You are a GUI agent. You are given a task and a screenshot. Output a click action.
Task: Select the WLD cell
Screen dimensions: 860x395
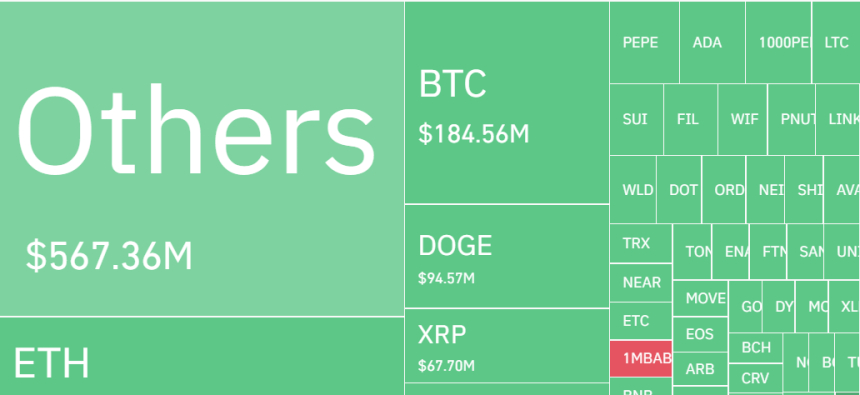633,189
